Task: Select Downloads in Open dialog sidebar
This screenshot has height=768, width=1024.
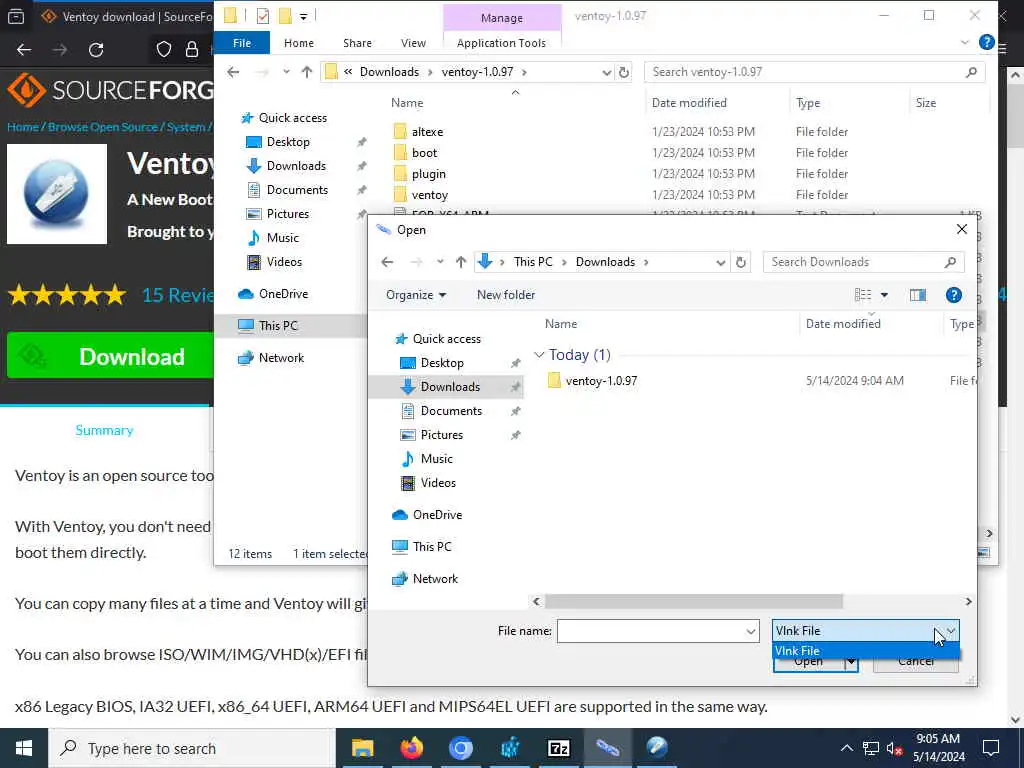Action: pos(450,387)
